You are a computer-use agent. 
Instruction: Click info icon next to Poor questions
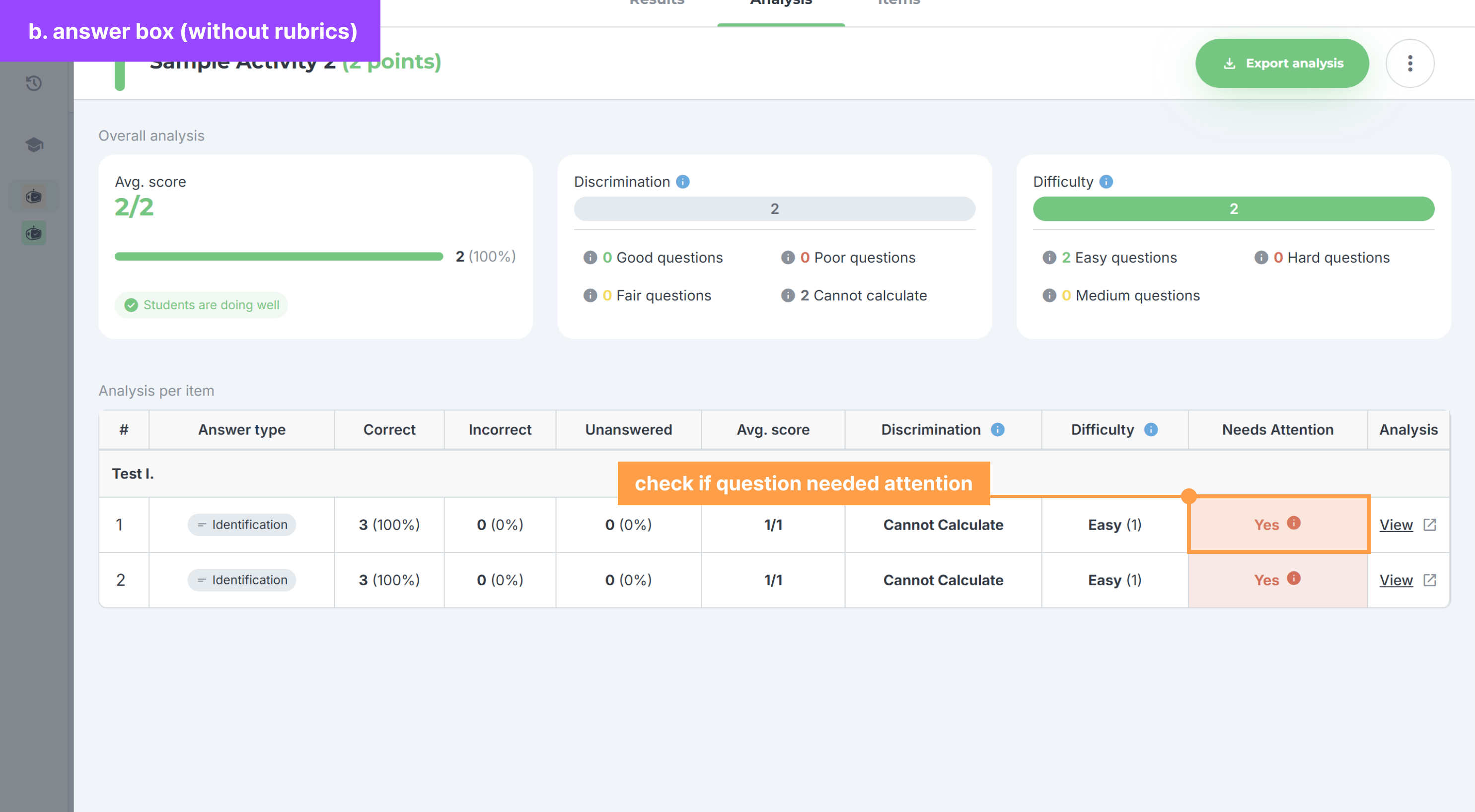pos(787,258)
